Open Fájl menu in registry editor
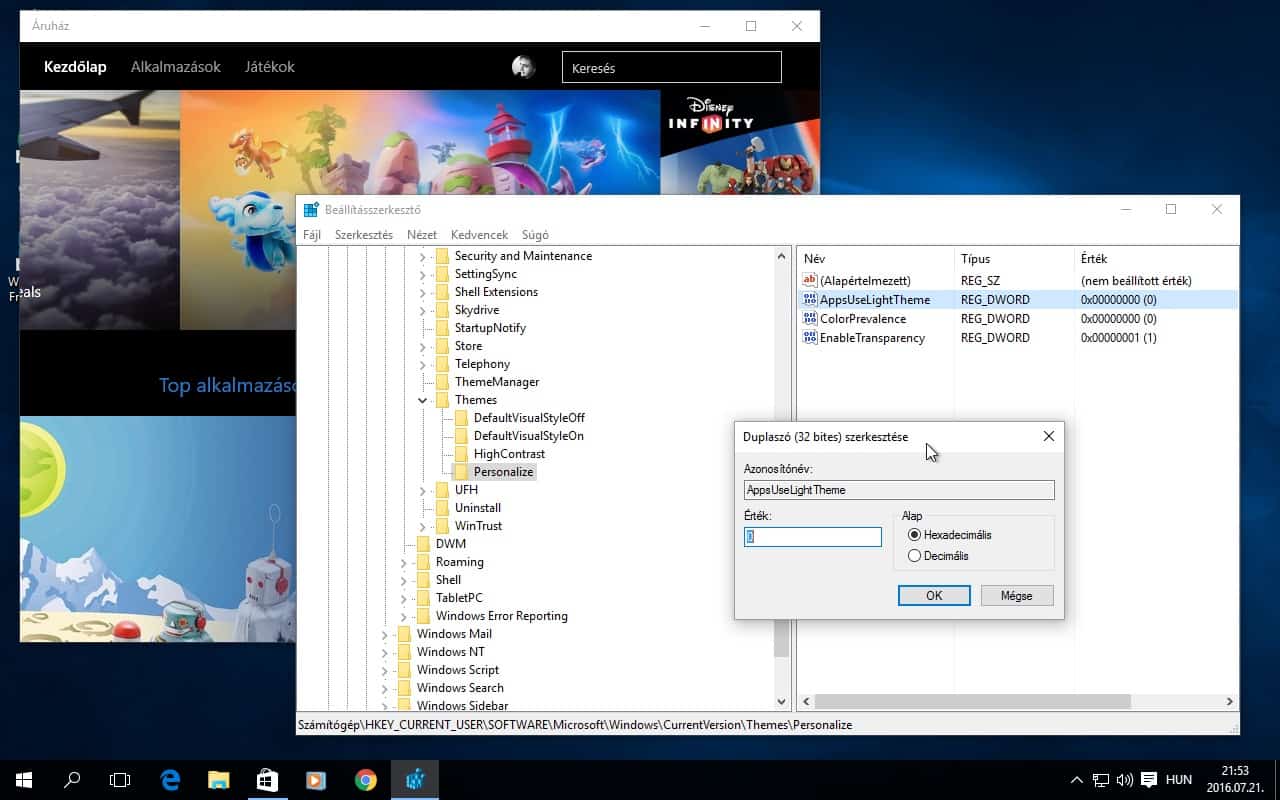 click(x=312, y=235)
